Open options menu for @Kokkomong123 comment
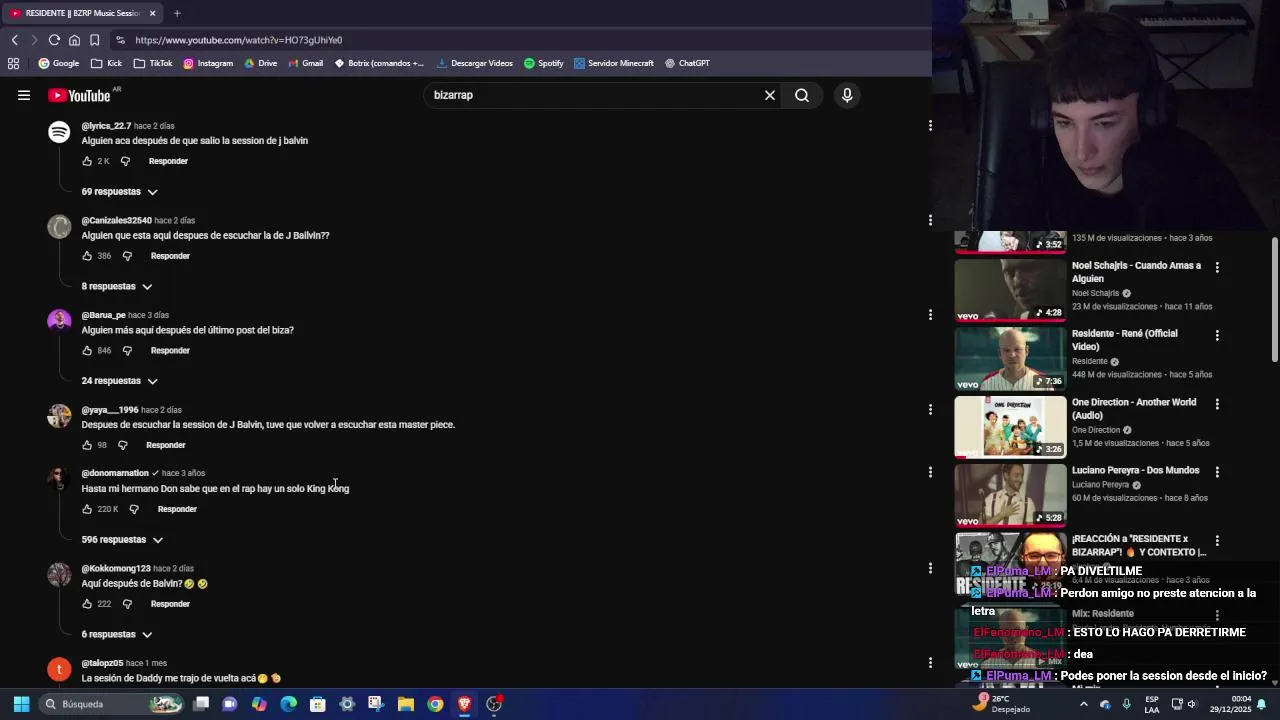 [x=930, y=568]
